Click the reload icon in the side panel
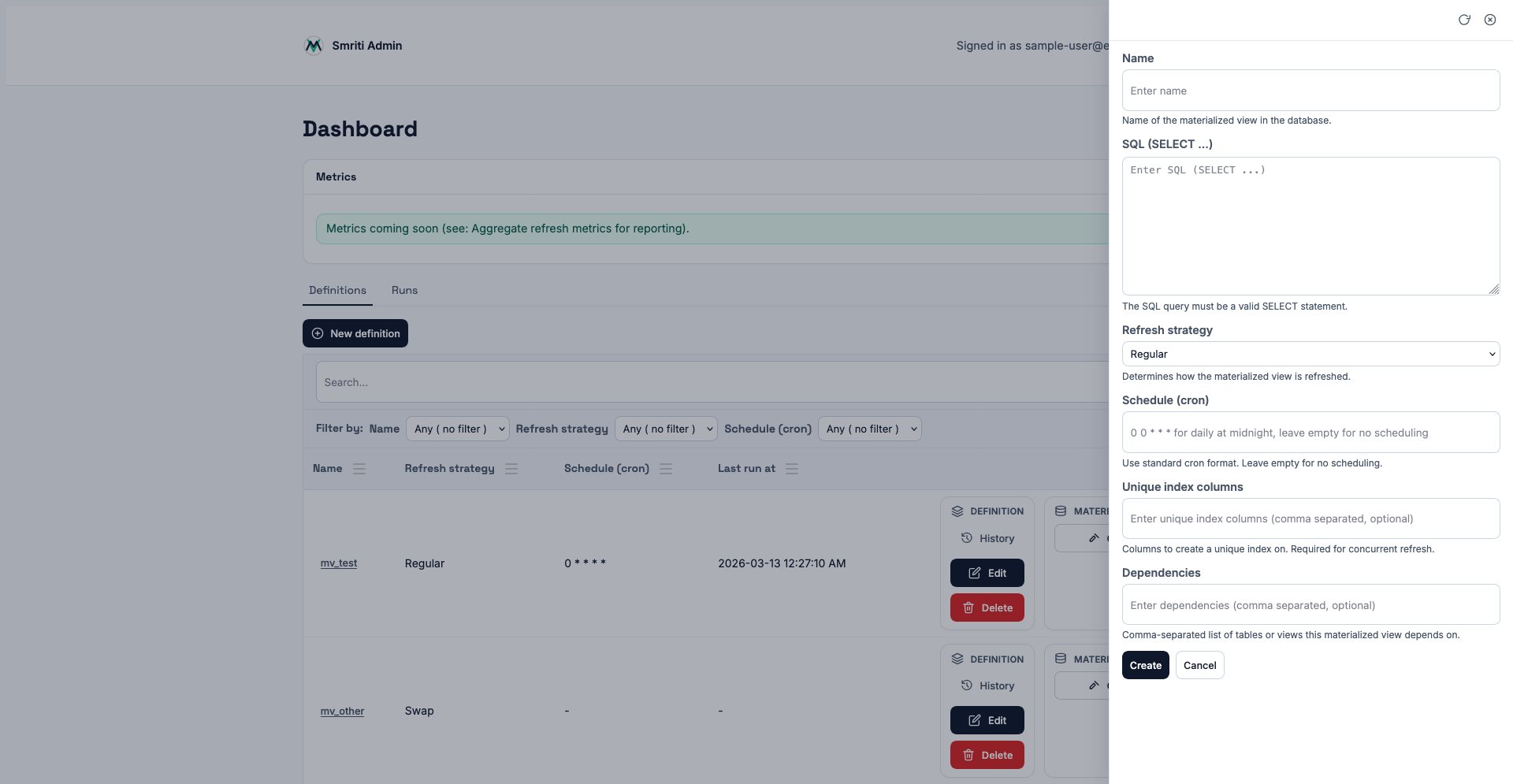Image resolution: width=1513 pixels, height=784 pixels. pyautogui.click(x=1464, y=20)
